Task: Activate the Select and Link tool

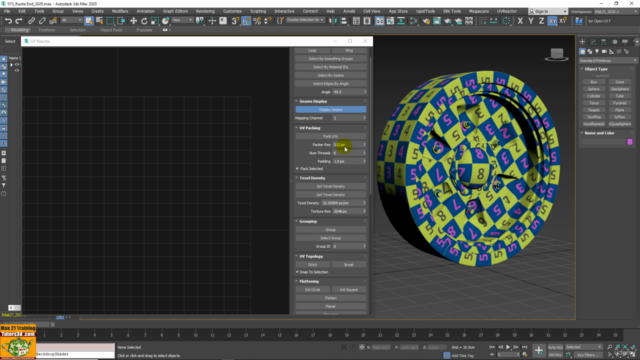Action: (x=31, y=21)
